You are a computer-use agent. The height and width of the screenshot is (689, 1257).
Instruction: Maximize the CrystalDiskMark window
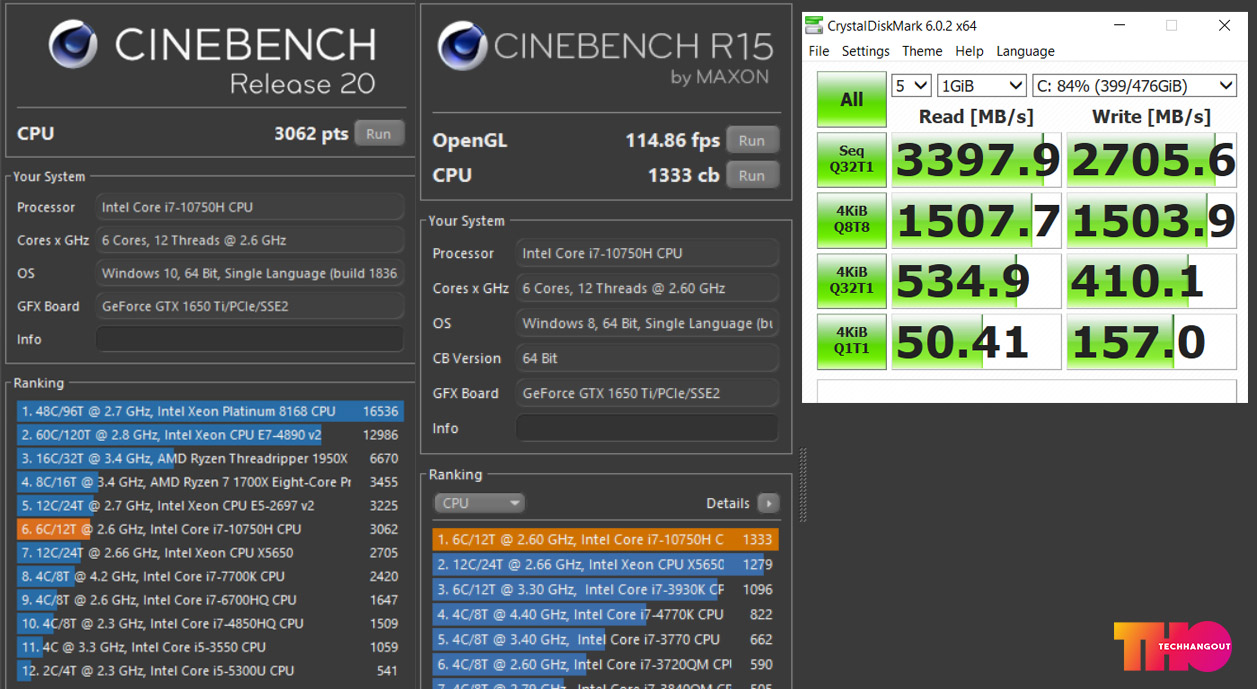pyautogui.click(x=1171, y=26)
